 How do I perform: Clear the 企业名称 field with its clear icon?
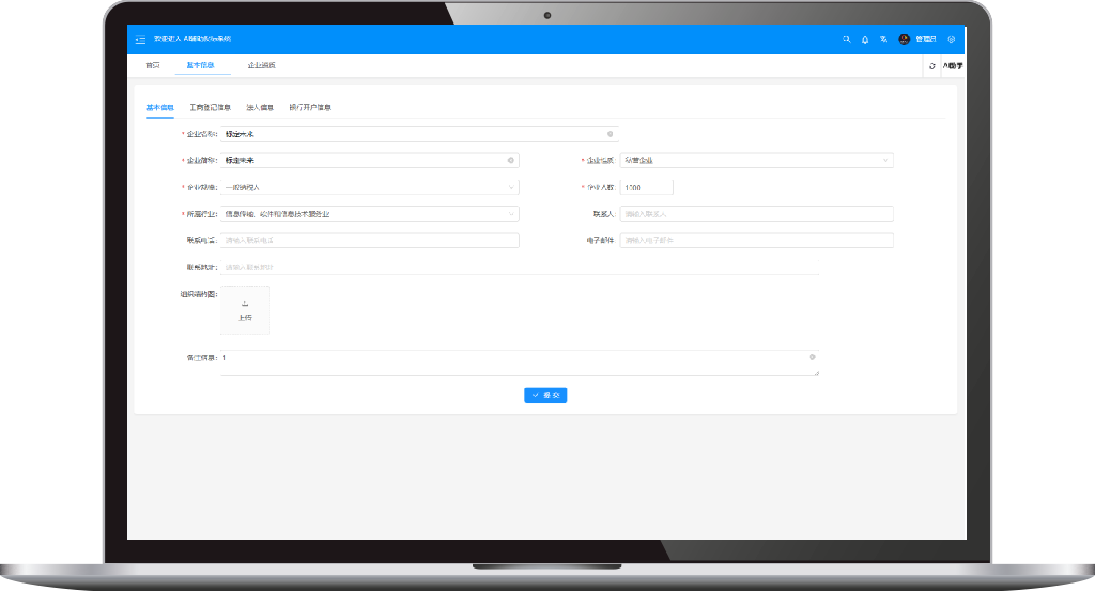coord(610,134)
